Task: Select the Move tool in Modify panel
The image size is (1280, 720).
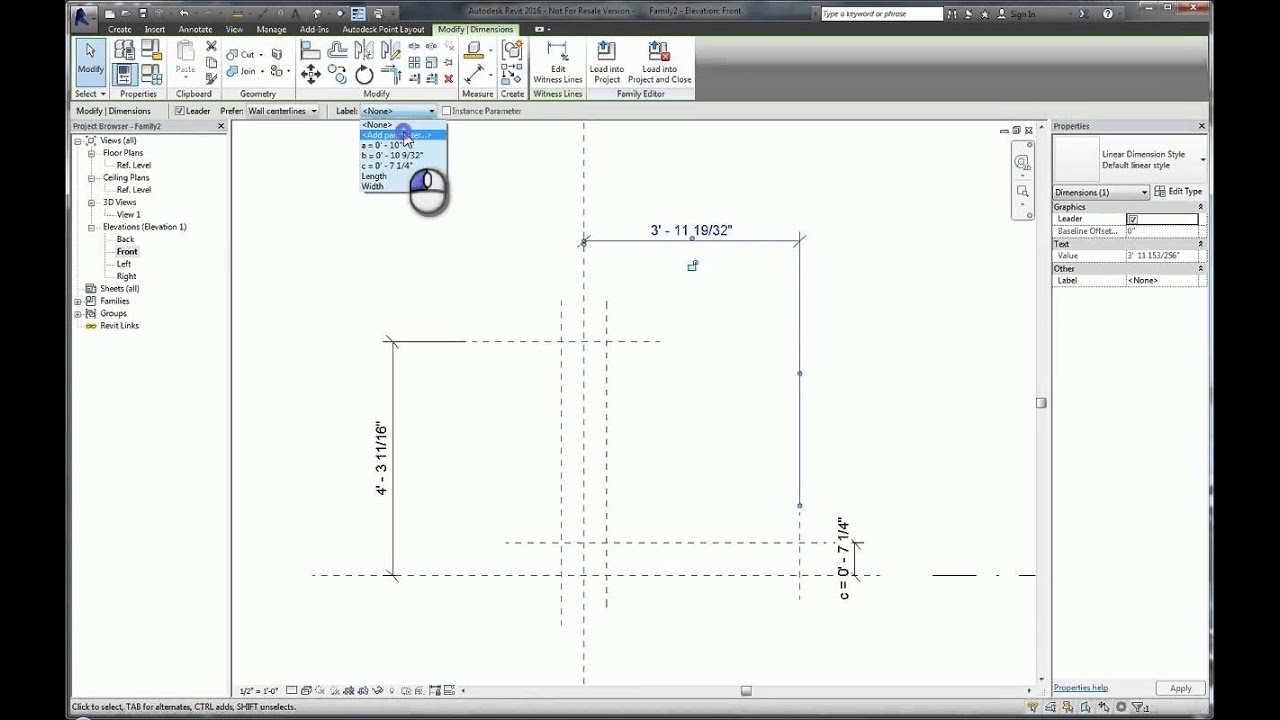Action: (x=311, y=74)
